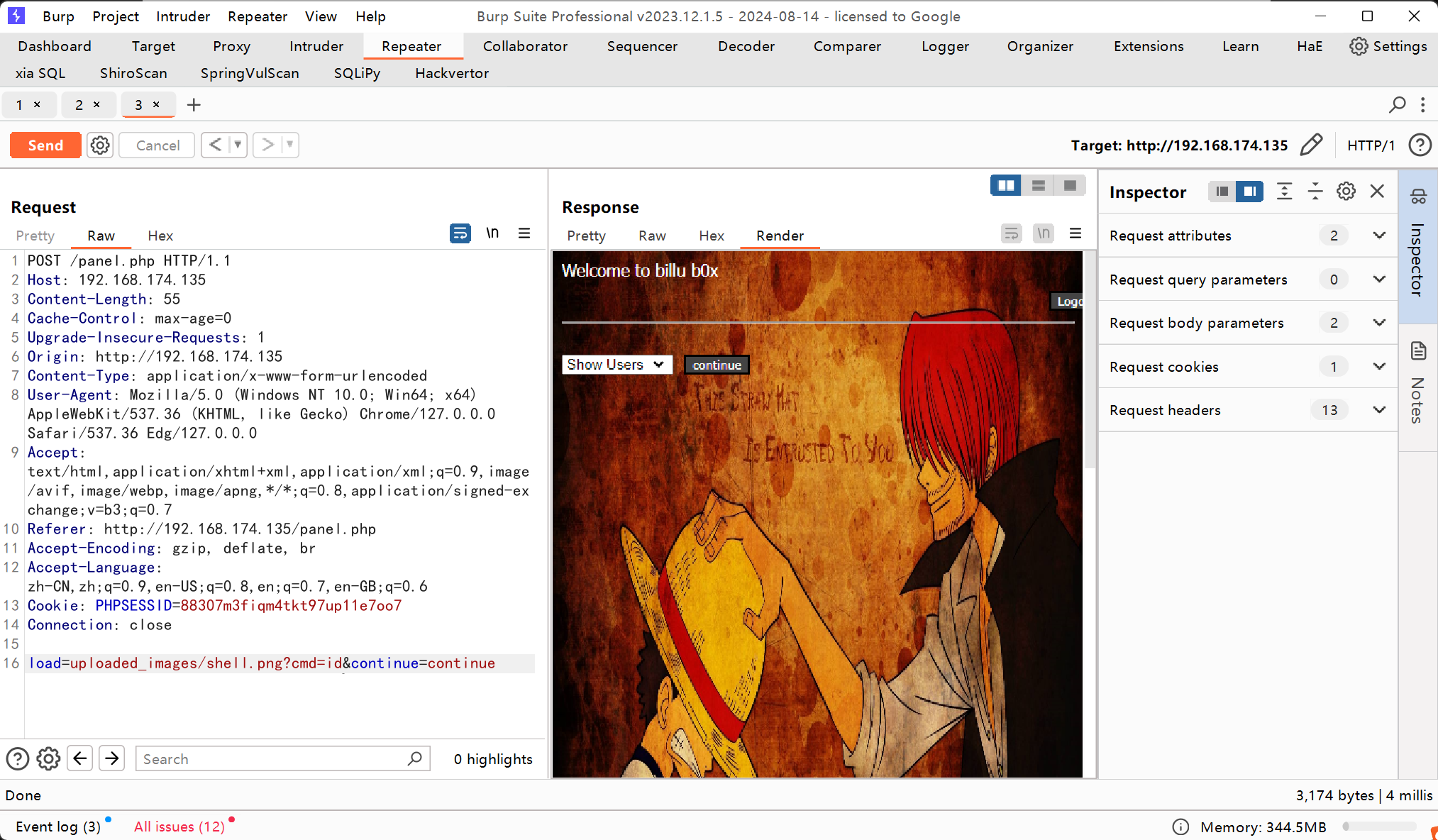Open Repeater tabs kebab menu
This screenshot has height=840, width=1438.
coord(1423,105)
